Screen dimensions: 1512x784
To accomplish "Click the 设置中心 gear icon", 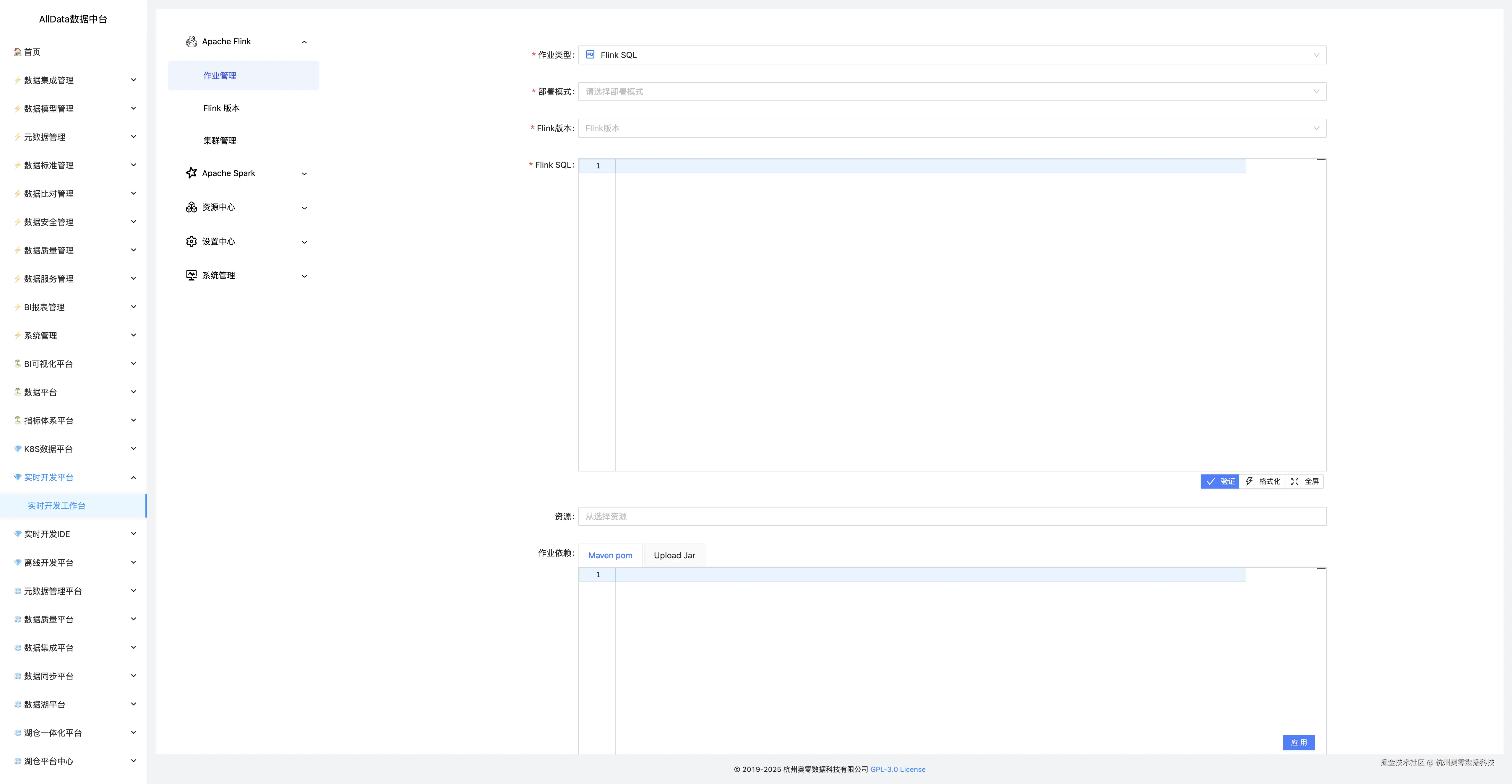I will pos(191,241).
